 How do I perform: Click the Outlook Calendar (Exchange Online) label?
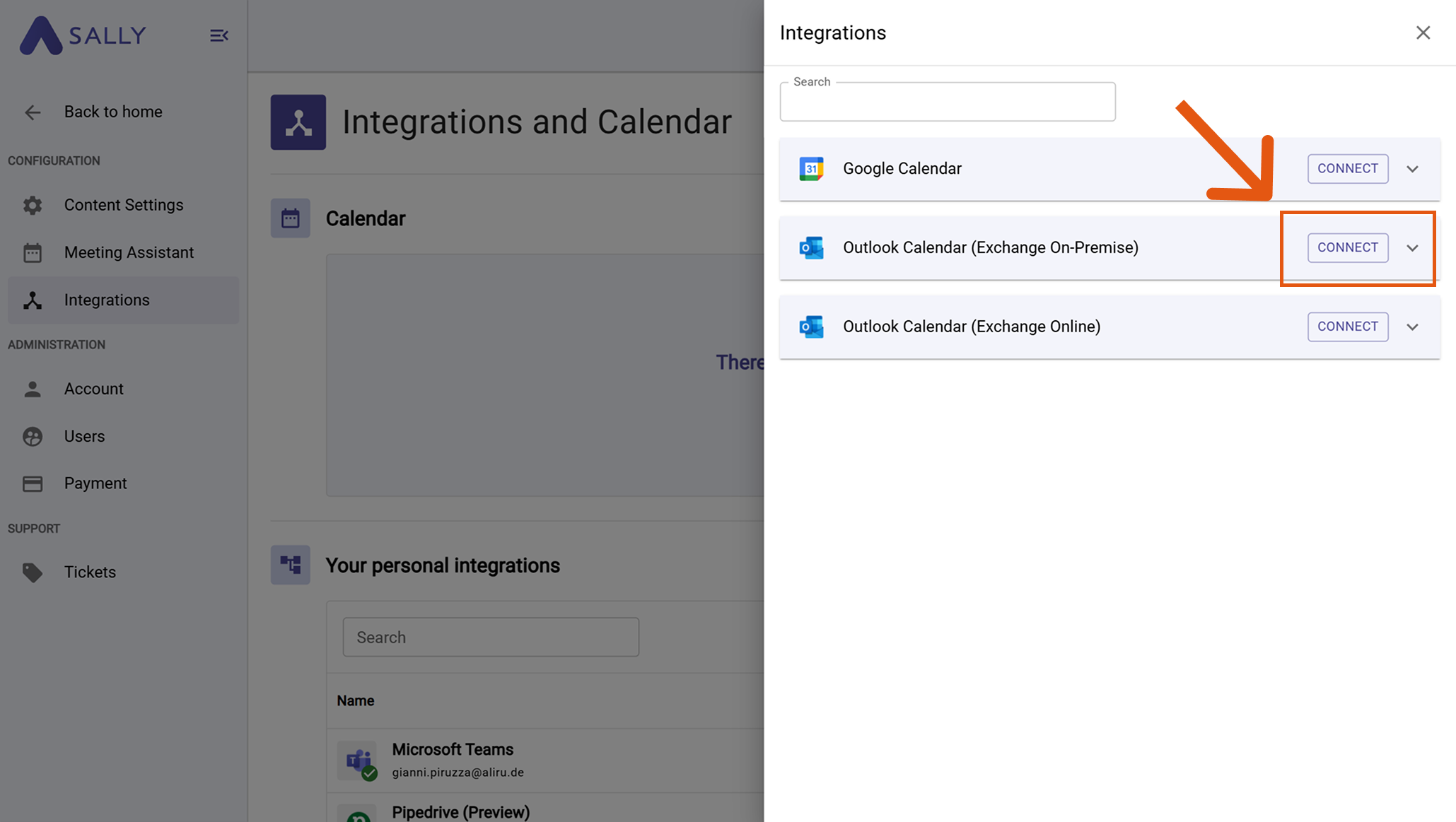coord(972,327)
